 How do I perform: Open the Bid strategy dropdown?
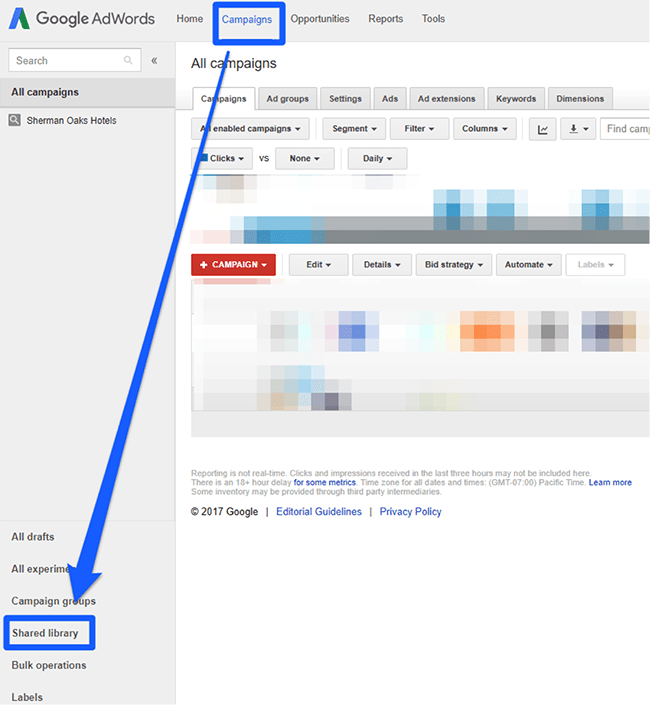[454, 265]
